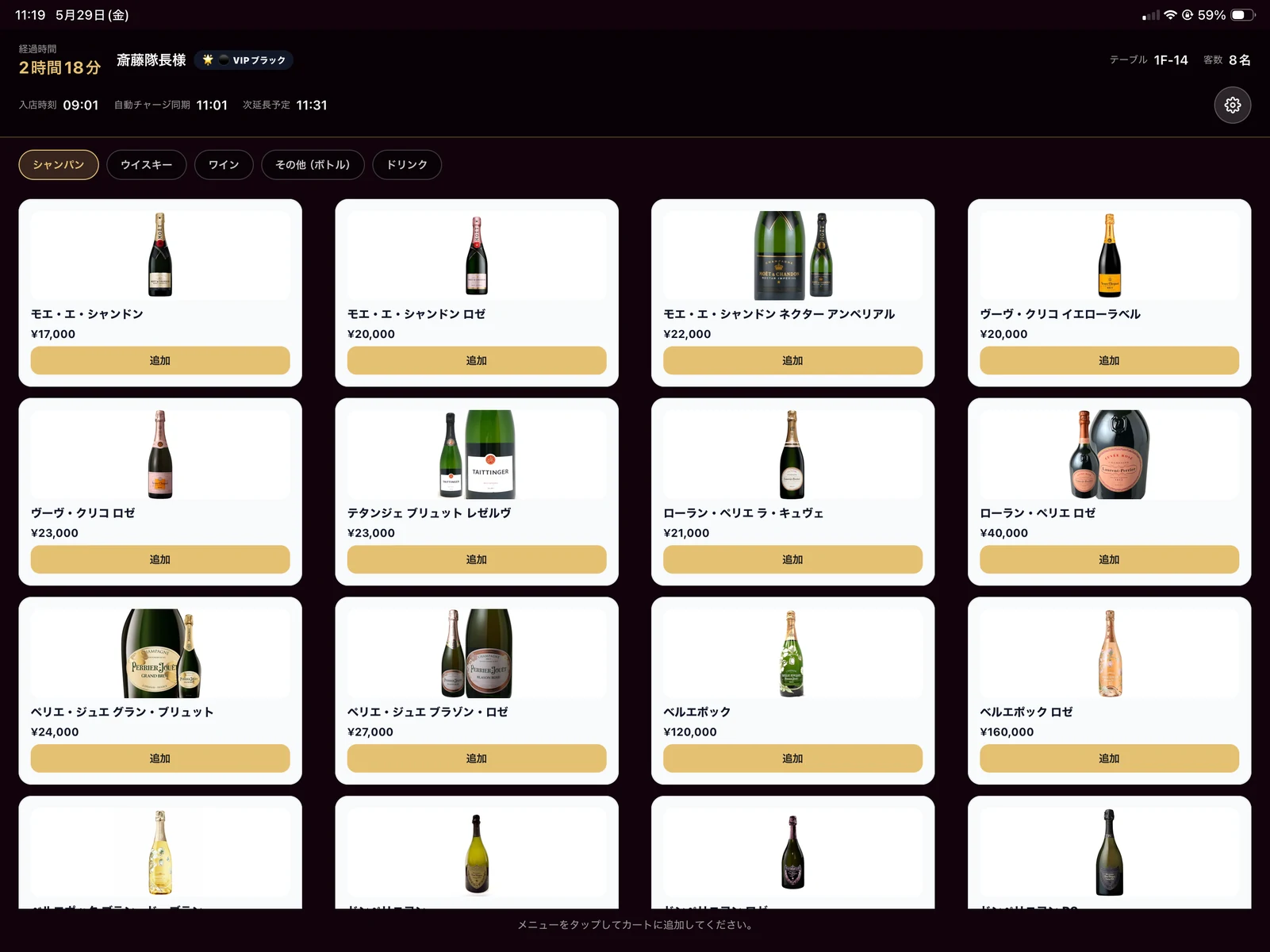Tap the auto-charge sync time 11:01
This screenshot has height=952, width=1270.
pyautogui.click(x=212, y=106)
